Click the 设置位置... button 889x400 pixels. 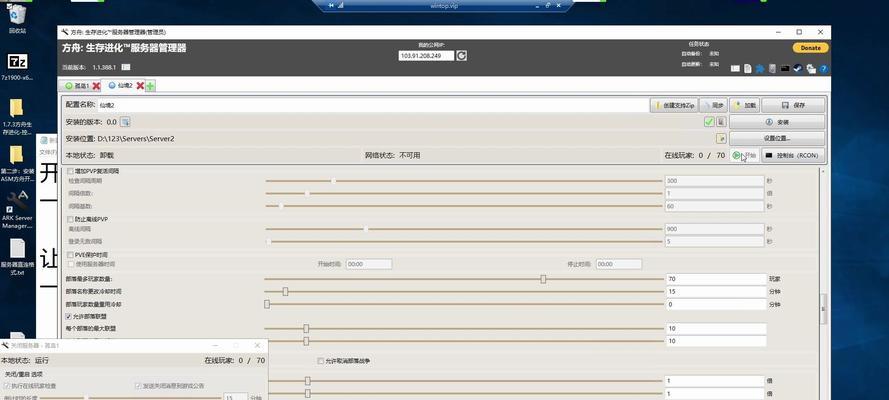(x=777, y=138)
